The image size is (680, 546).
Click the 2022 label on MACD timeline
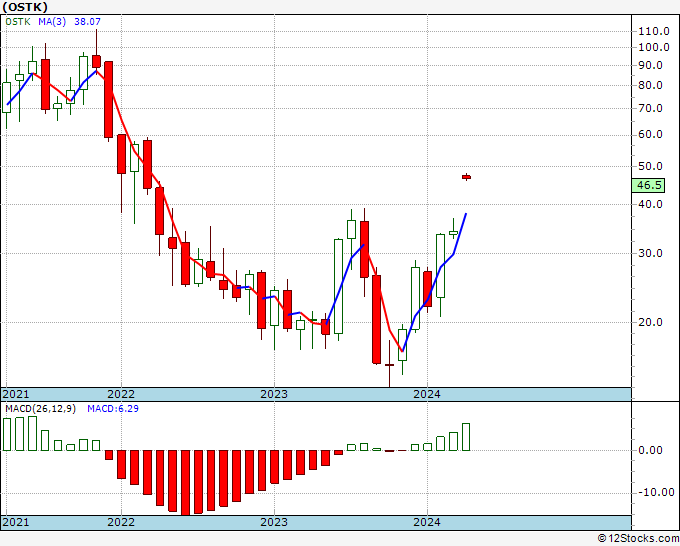point(121,522)
